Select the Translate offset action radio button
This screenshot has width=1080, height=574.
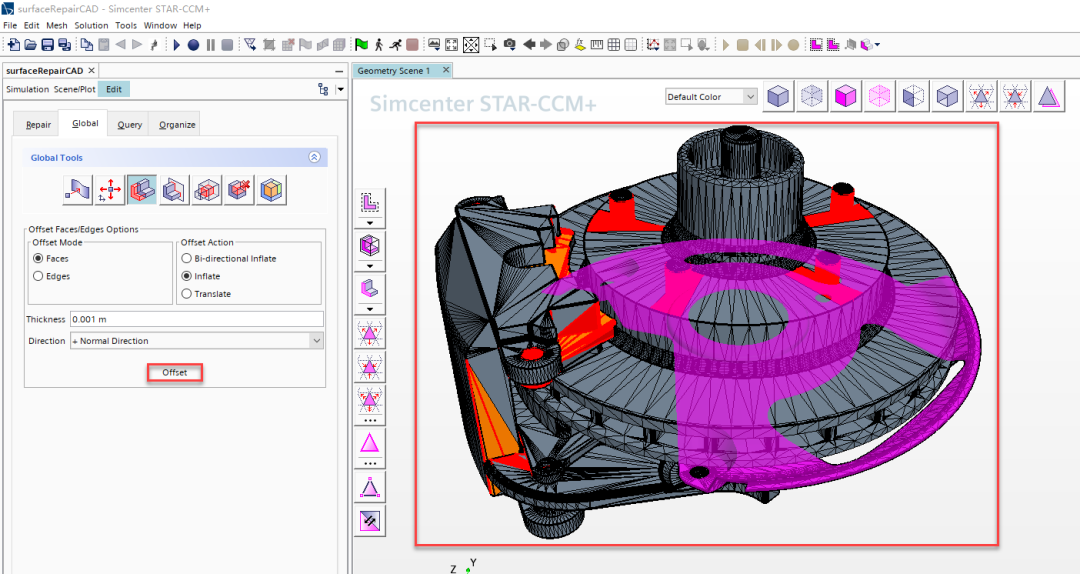pyautogui.click(x=186, y=294)
